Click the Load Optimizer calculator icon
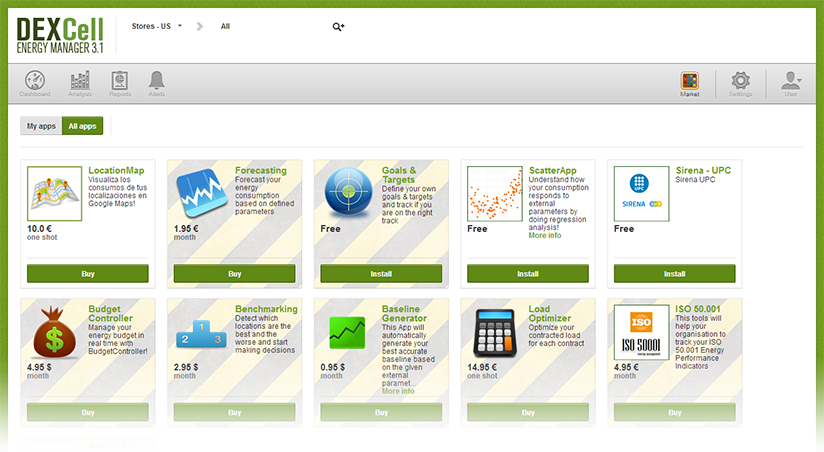The width and height of the screenshot is (824, 452). coord(495,333)
